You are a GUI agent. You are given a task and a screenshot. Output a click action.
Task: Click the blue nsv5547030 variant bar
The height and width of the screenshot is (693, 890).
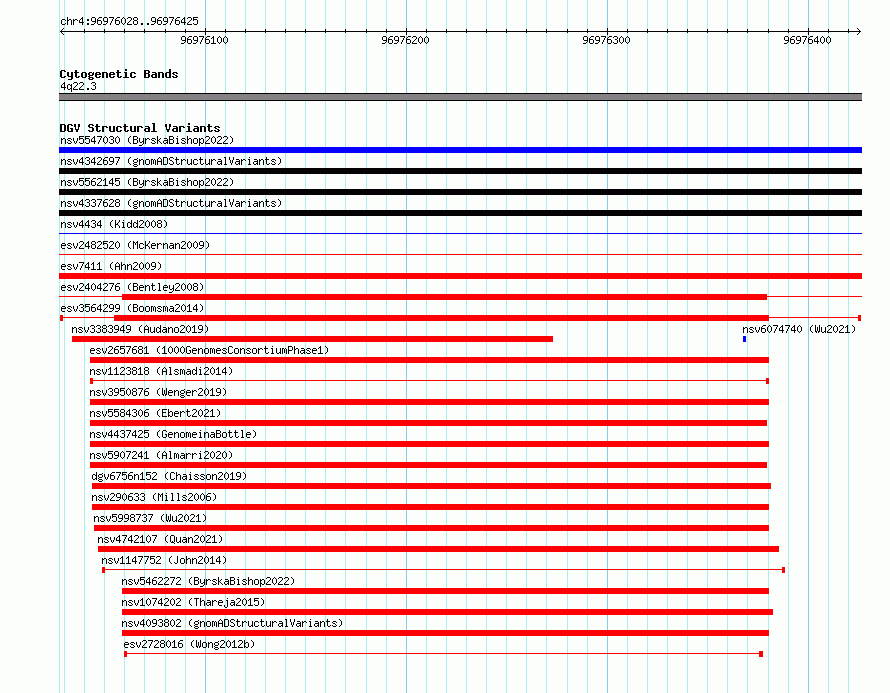point(460,150)
